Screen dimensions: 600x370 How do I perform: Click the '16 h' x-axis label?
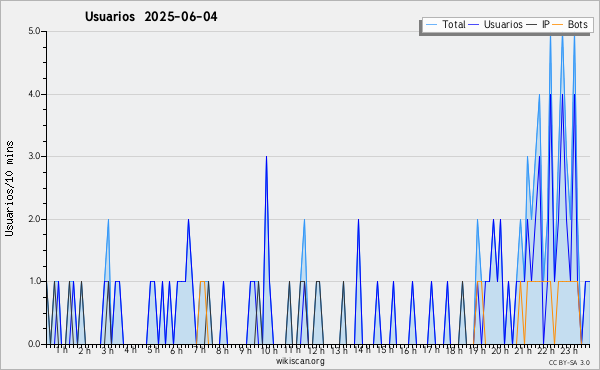point(408,350)
